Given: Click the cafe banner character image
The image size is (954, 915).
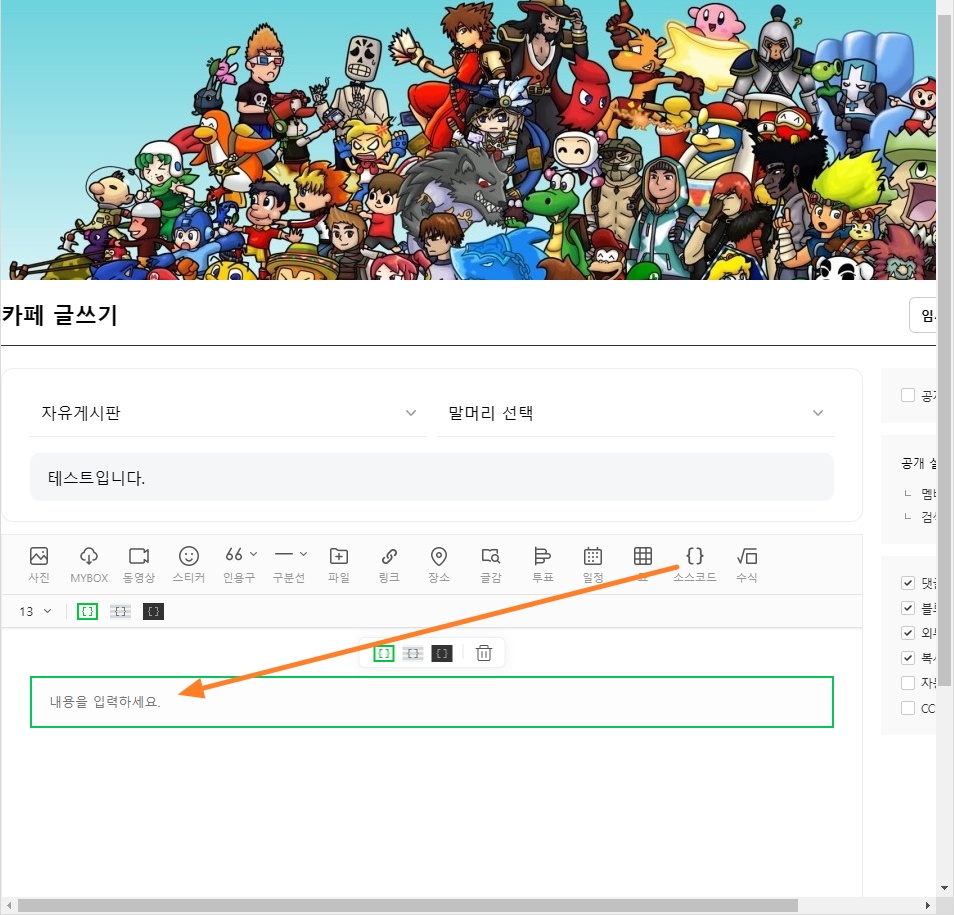Looking at the screenshot, I should [468, 140].
